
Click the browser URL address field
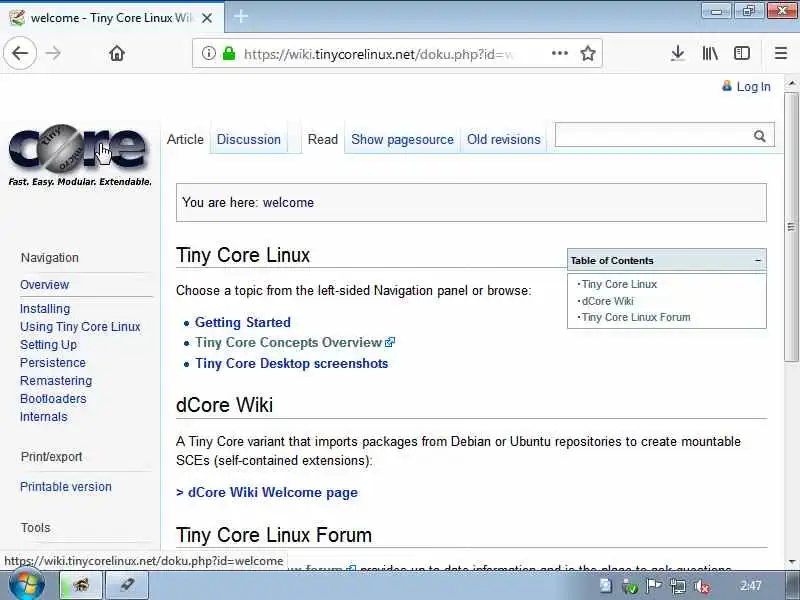click(378, 54)
